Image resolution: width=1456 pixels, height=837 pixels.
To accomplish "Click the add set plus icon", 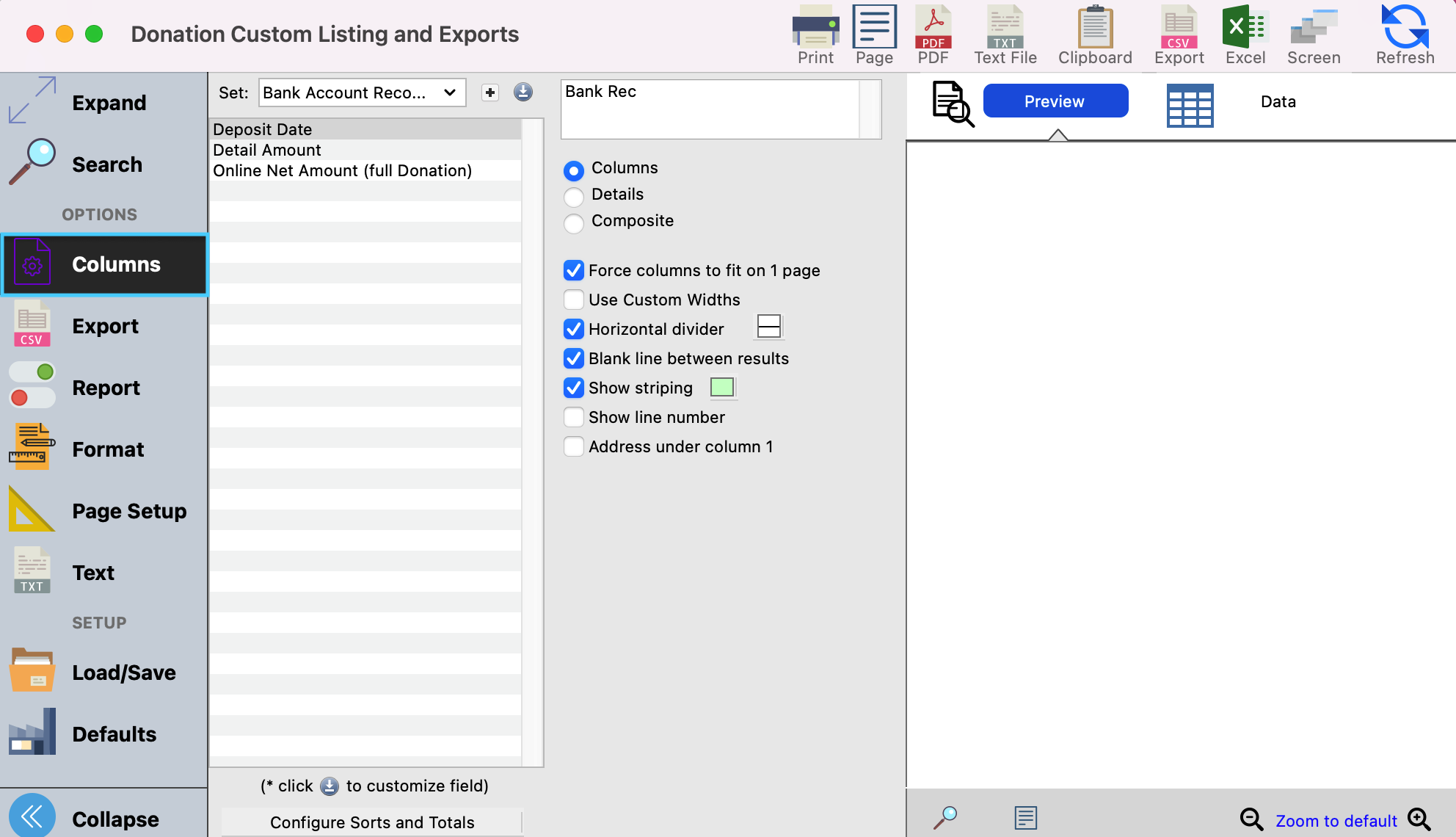I will coord(490,93).
